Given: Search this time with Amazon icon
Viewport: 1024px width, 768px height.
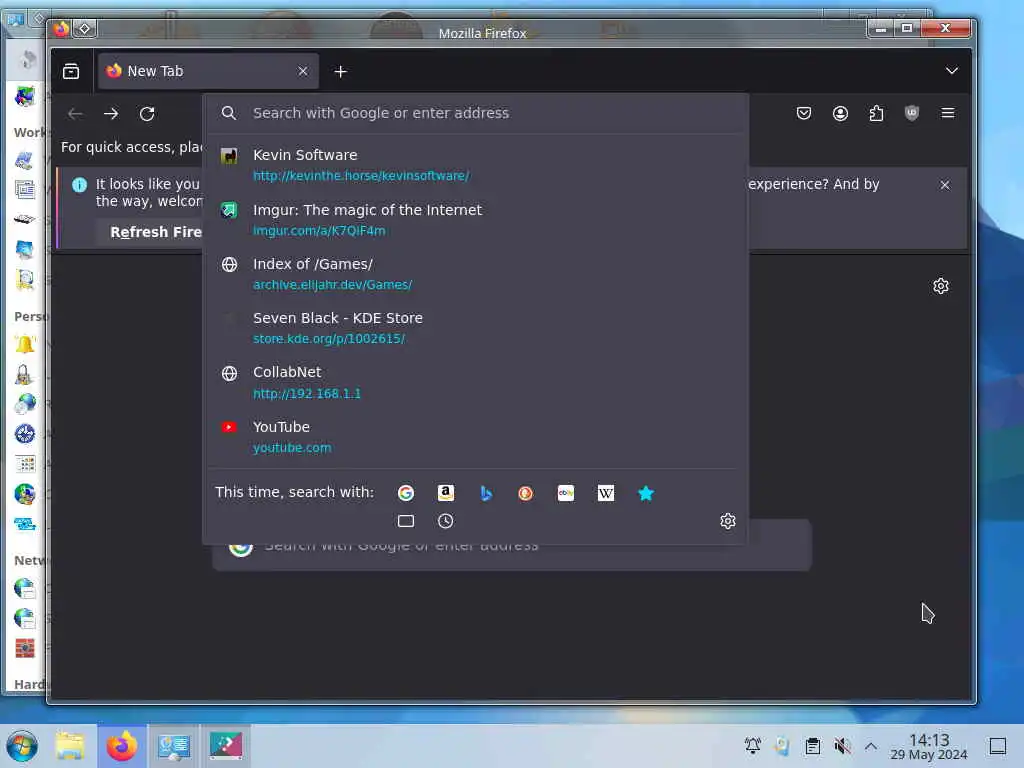Looking at the screenshot, I should (445, 493).
